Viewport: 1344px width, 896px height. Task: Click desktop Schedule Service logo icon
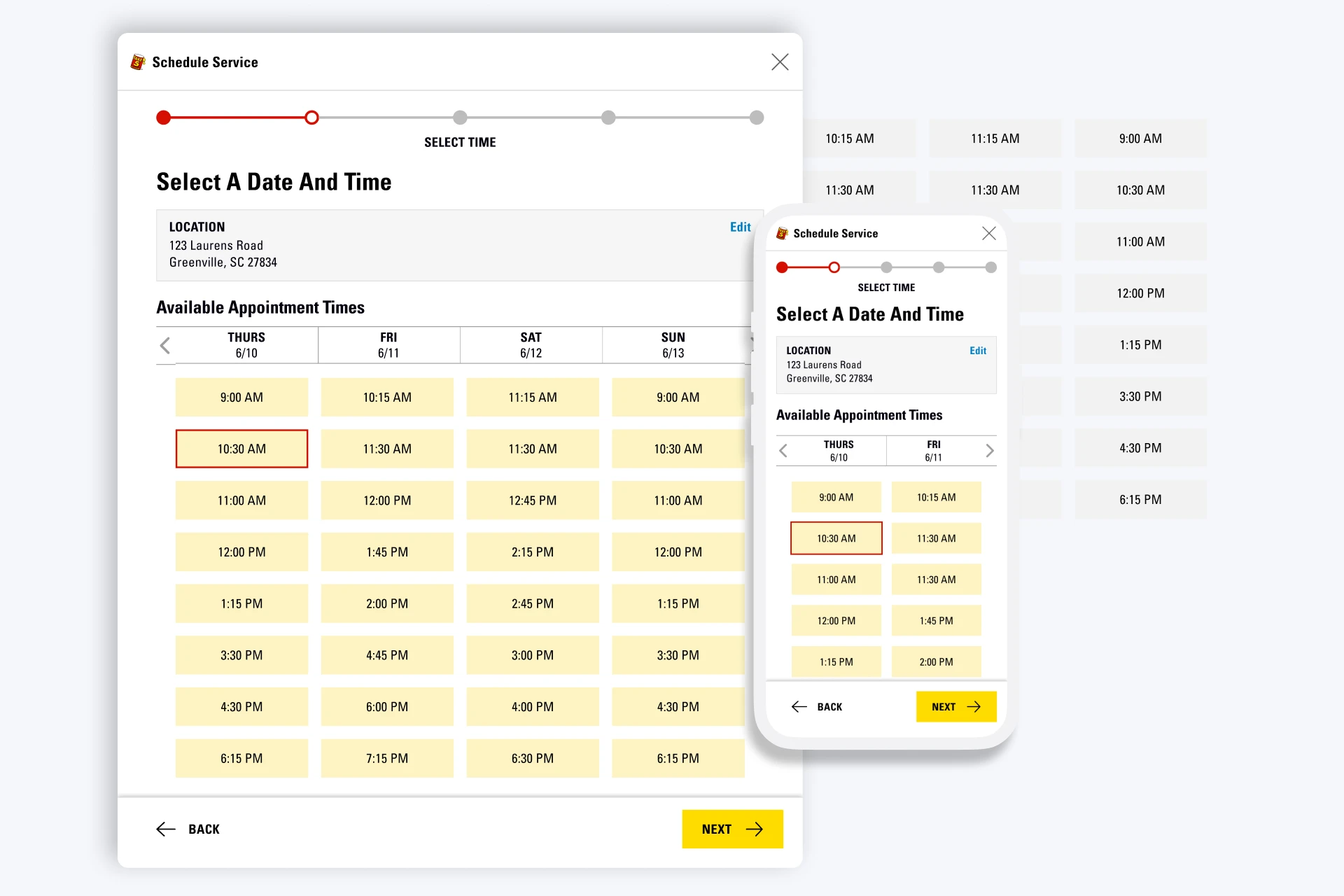[138, 62]
